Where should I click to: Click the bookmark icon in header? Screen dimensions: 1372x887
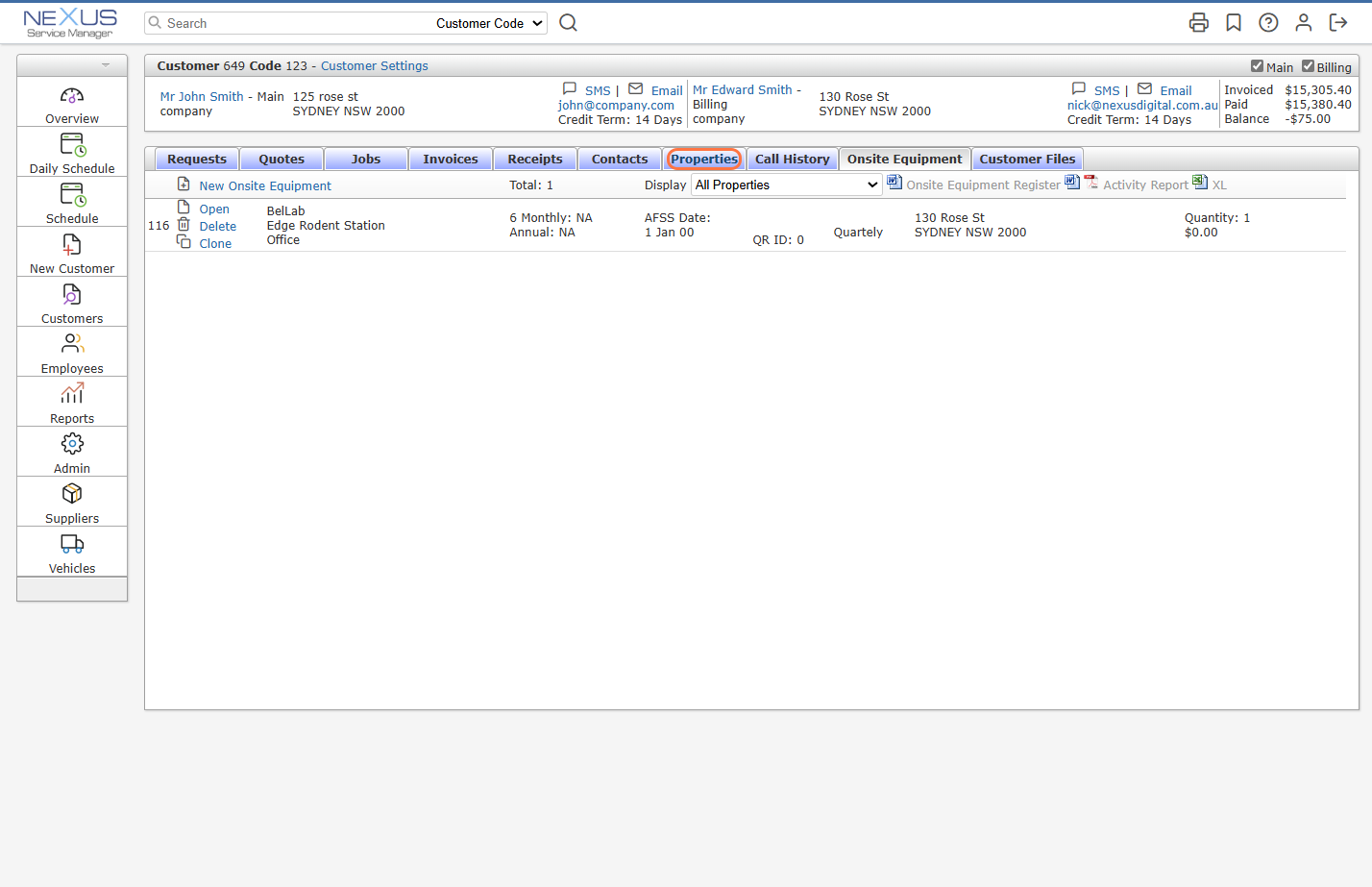point(1234,22)
